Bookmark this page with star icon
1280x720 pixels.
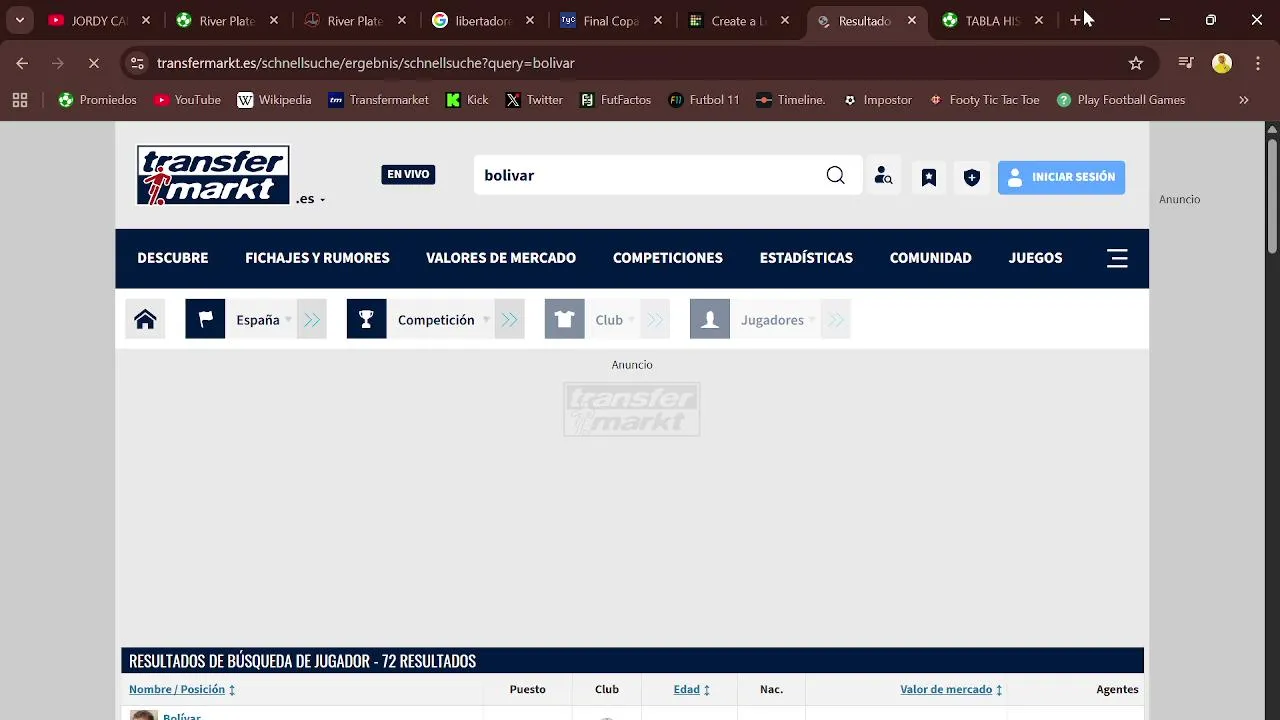pos(1136,63)
